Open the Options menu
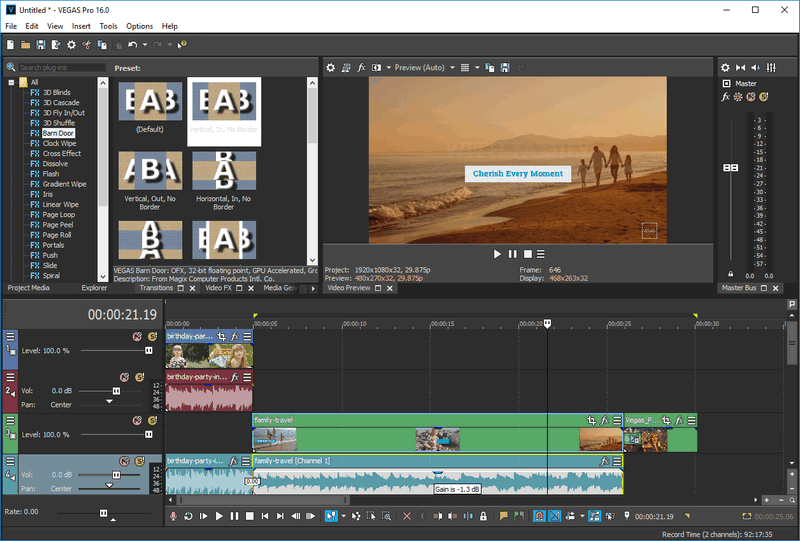Viewport: 800px width, 541px height. (139, 26)
